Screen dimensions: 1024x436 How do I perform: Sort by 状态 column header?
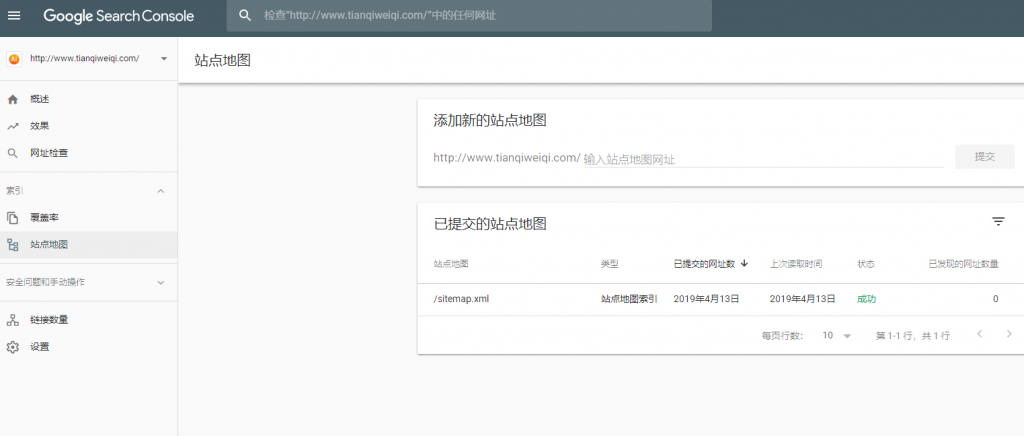coord(866,264)
